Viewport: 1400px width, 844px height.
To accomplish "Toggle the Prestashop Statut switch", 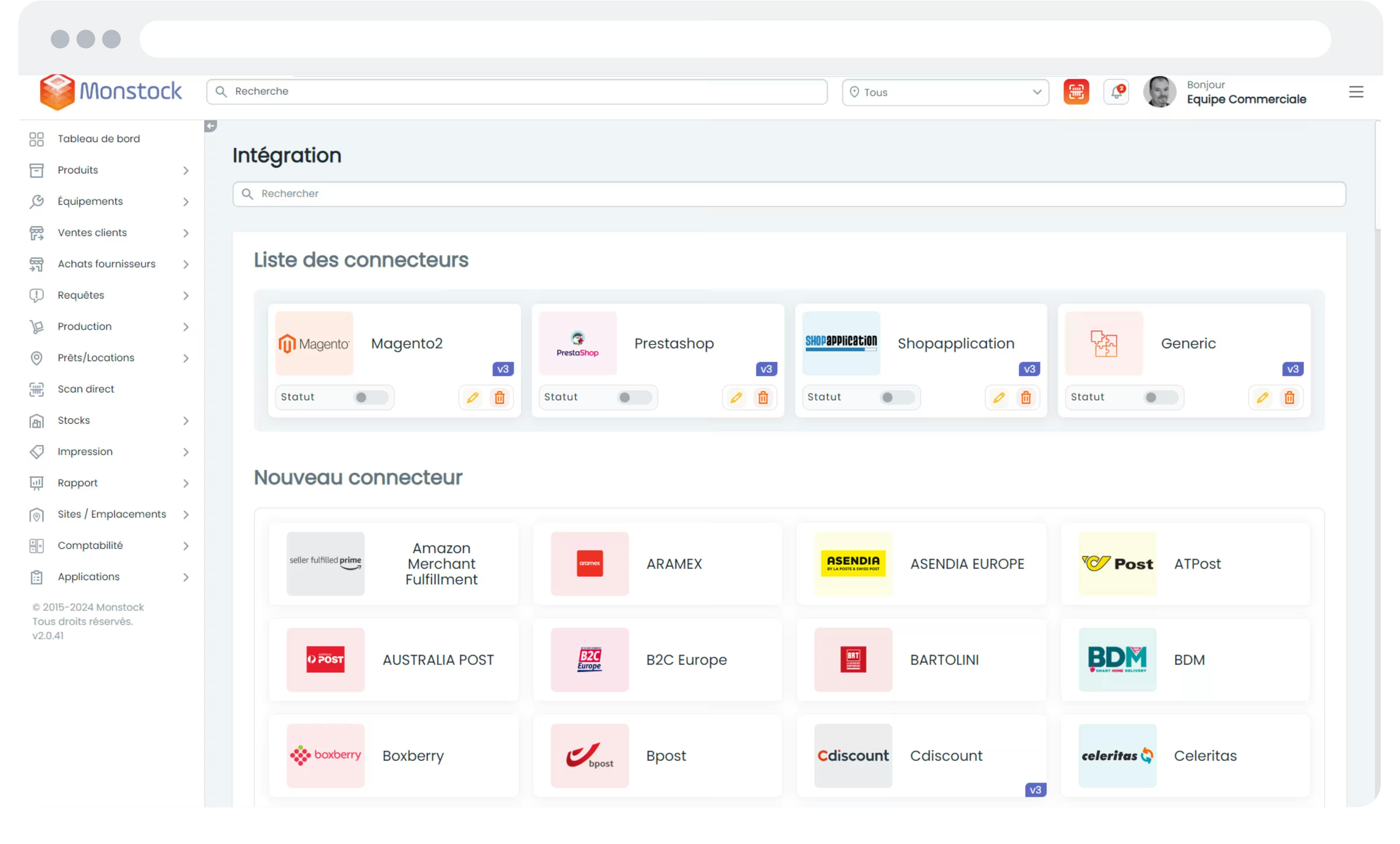I will (635, 397).
